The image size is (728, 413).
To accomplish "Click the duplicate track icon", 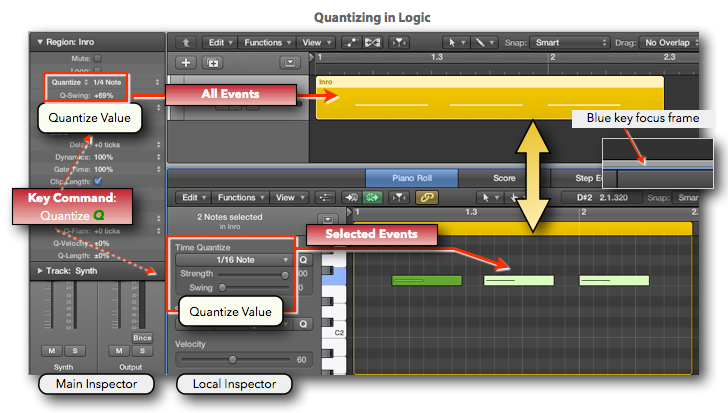I will tap(211, 62).
